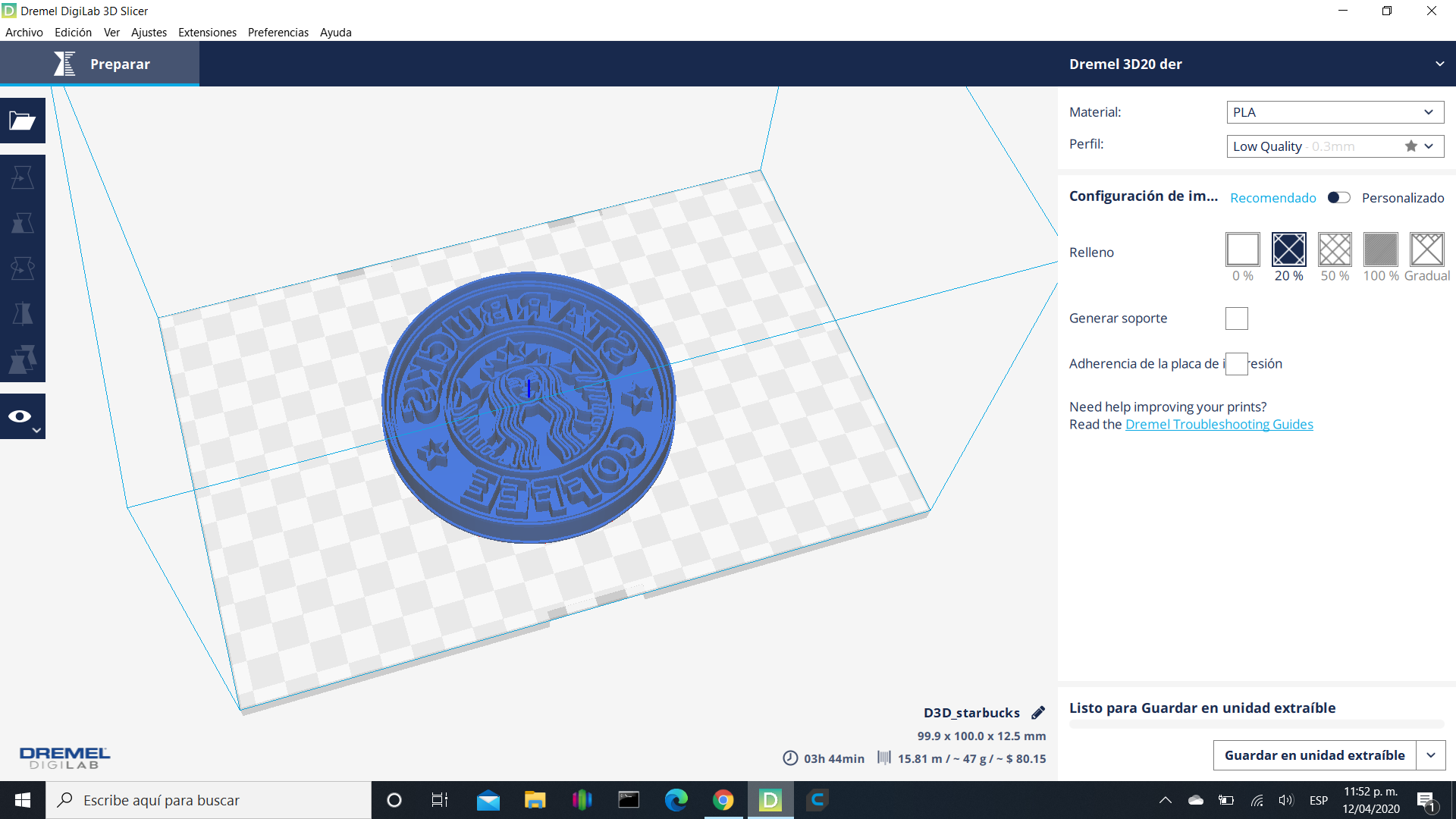This screenshot has width=1456, height=819.
Task: Select the Mirror tool in sidebar
Action: [x=23, y=314]
